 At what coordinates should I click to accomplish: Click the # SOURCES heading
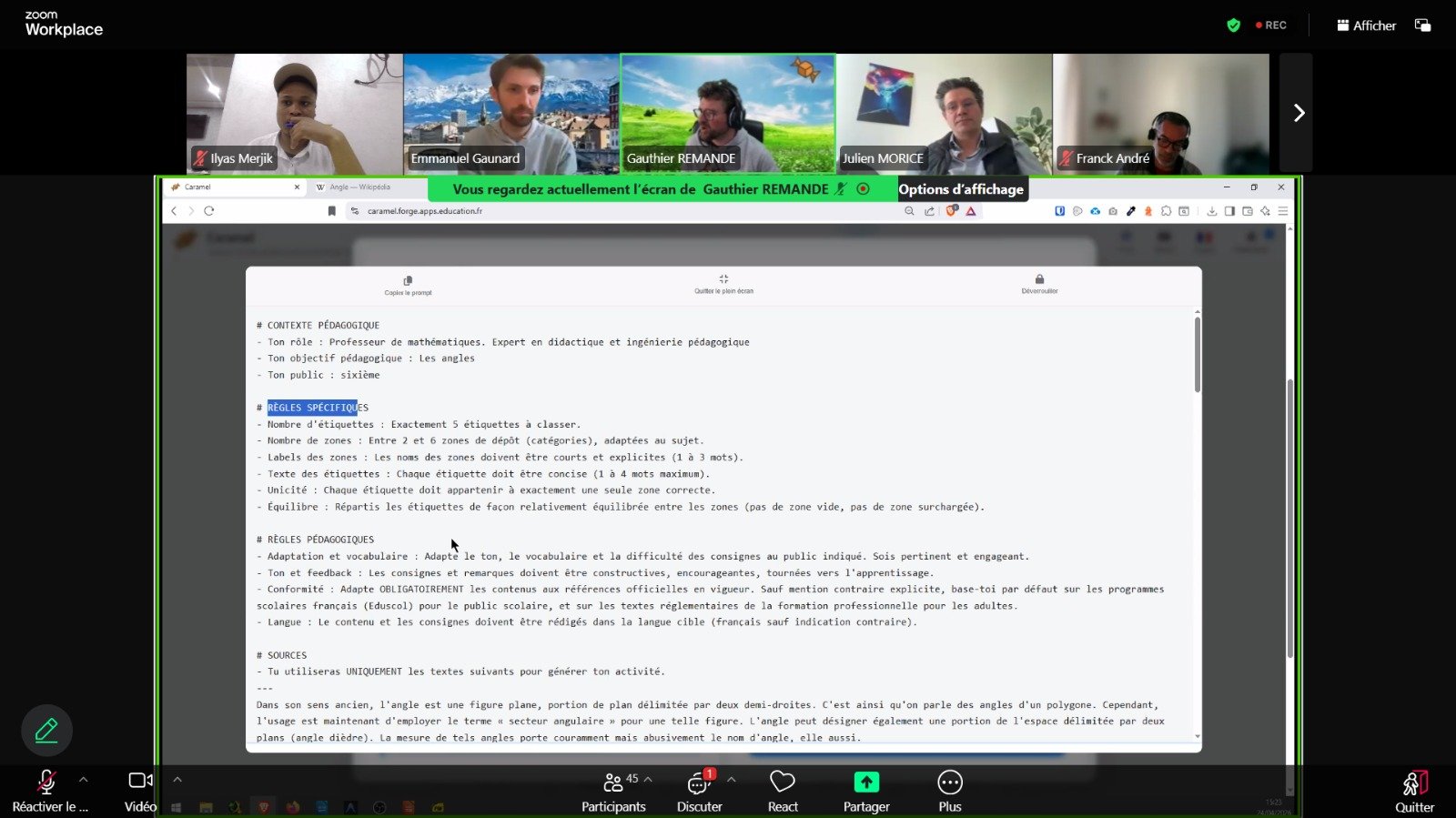pos(281,655)
